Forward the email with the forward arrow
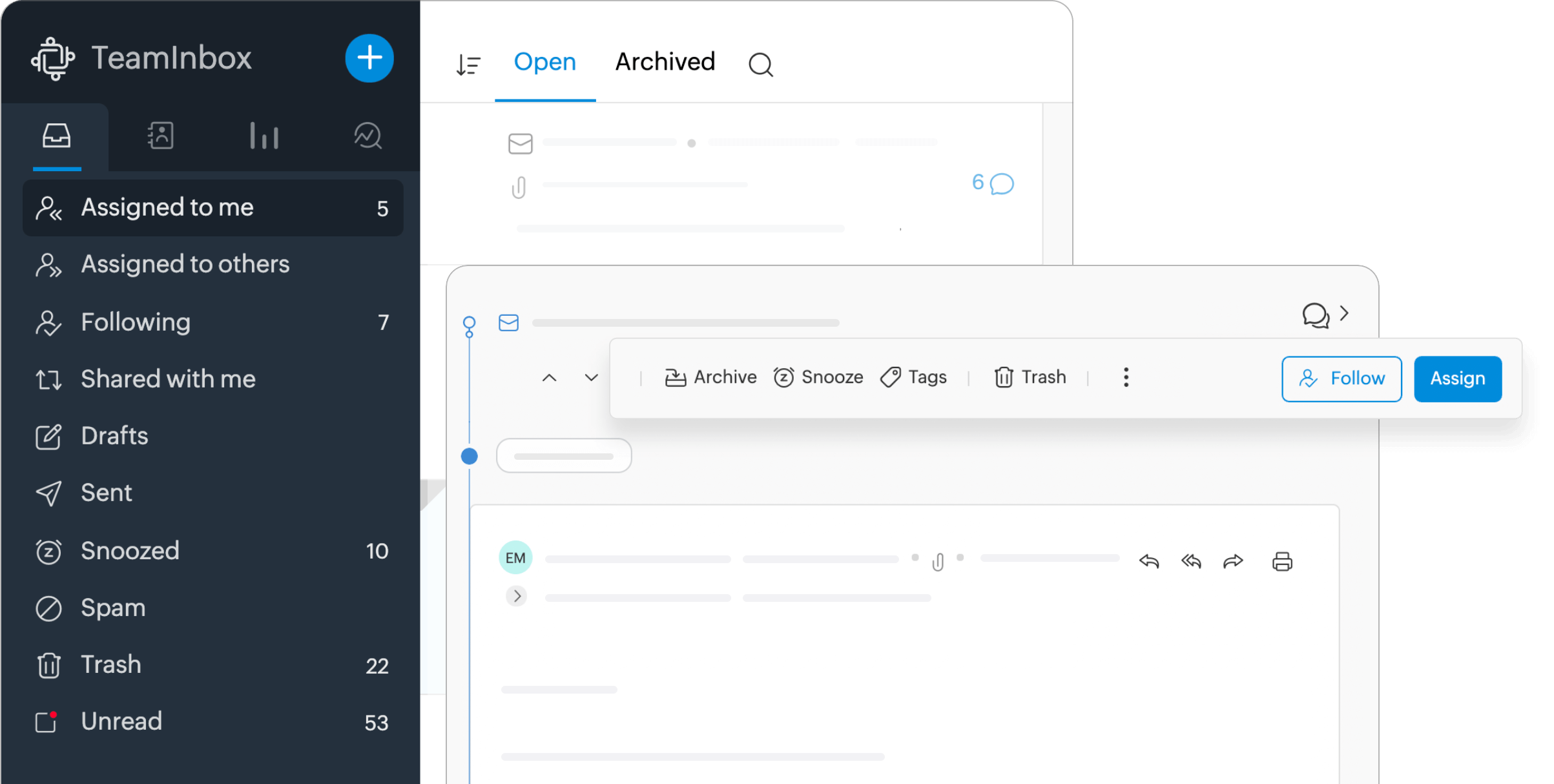1554x784 pixels. pyautogui.click(x=1233, y=562)
